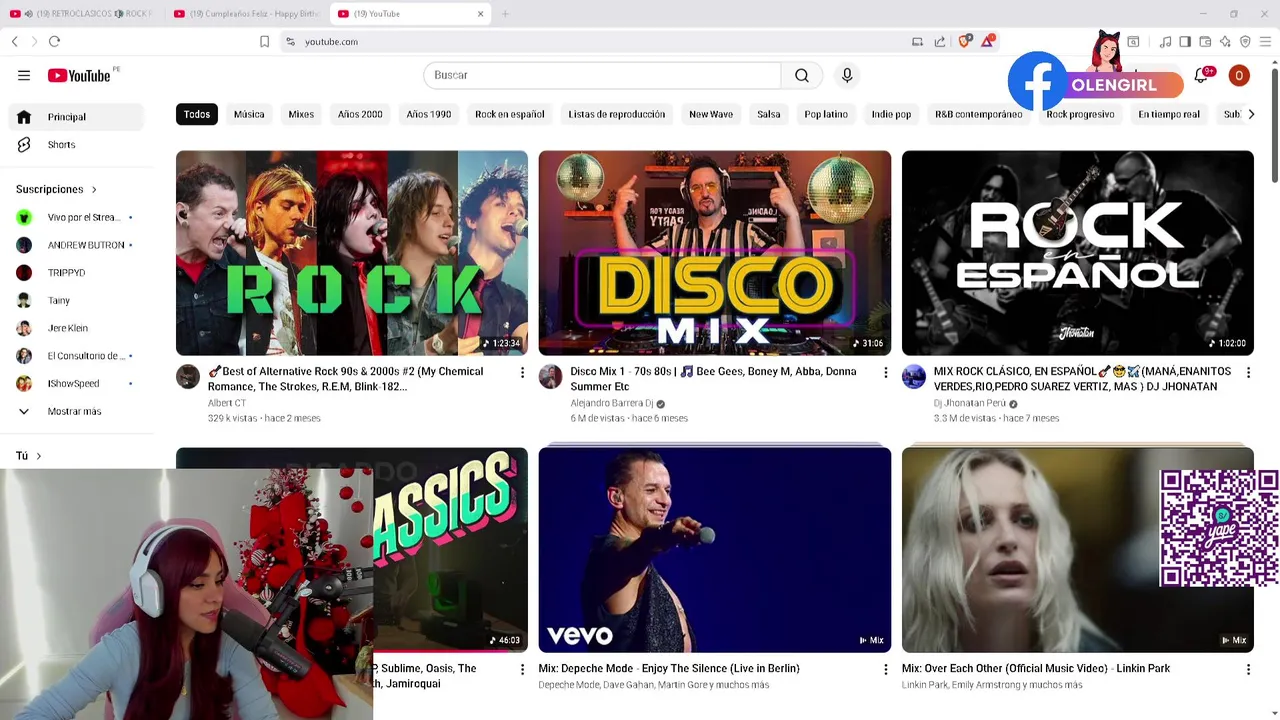
Task: Open options for Linkin Park mix
Action: point(1248,669)
